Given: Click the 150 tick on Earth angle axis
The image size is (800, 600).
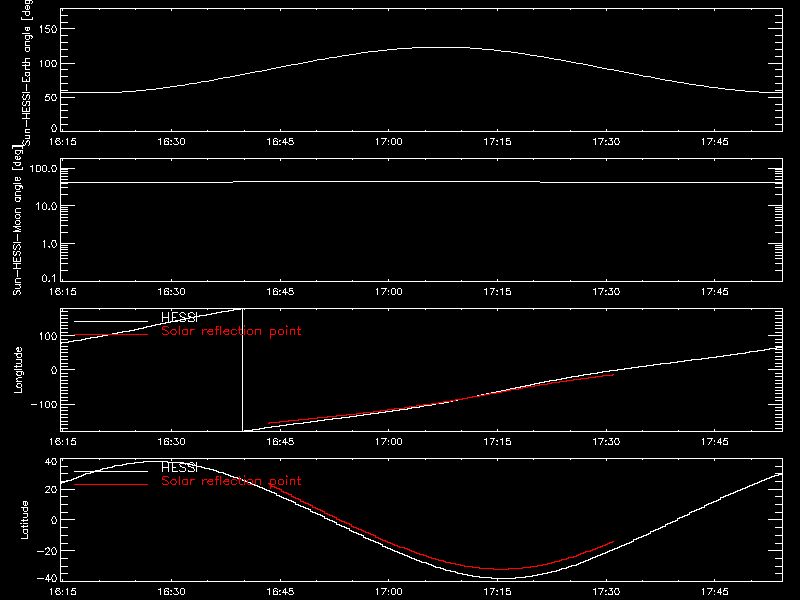Looking at the screenshot, I should pos(48,29).
